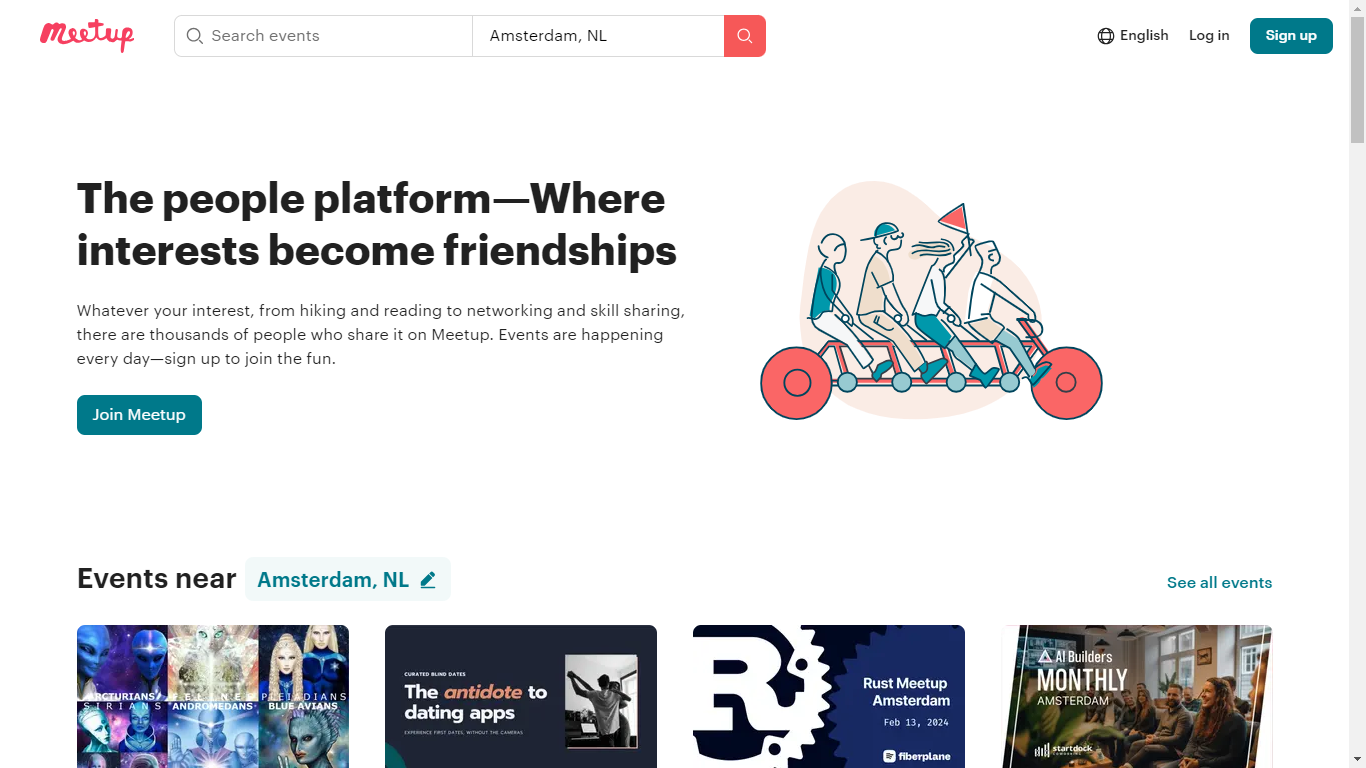Screen dimensions: 1366x768
Task: Open the English language selector
Action: pos(1133,36)
